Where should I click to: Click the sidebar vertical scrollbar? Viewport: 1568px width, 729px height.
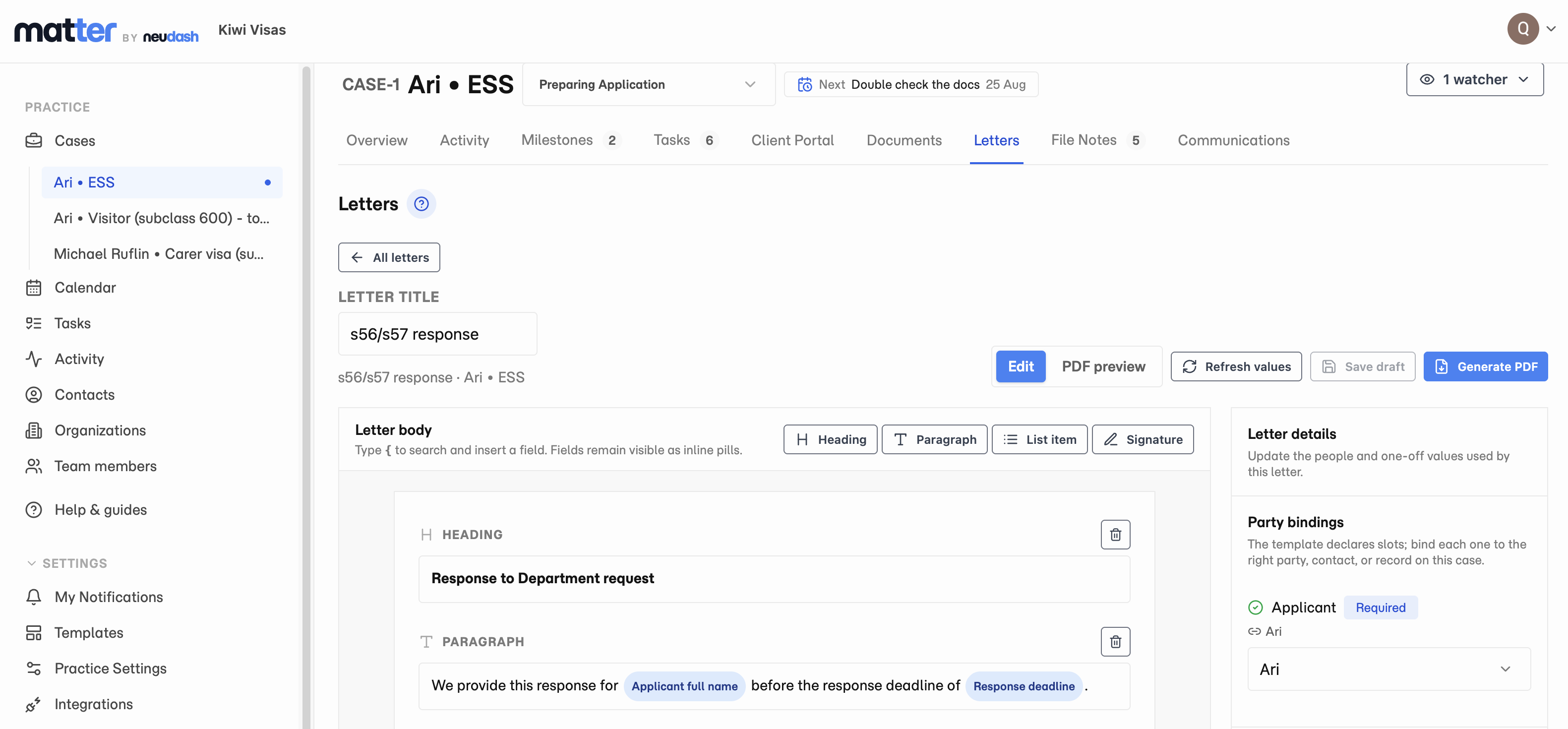pos(306,396)
